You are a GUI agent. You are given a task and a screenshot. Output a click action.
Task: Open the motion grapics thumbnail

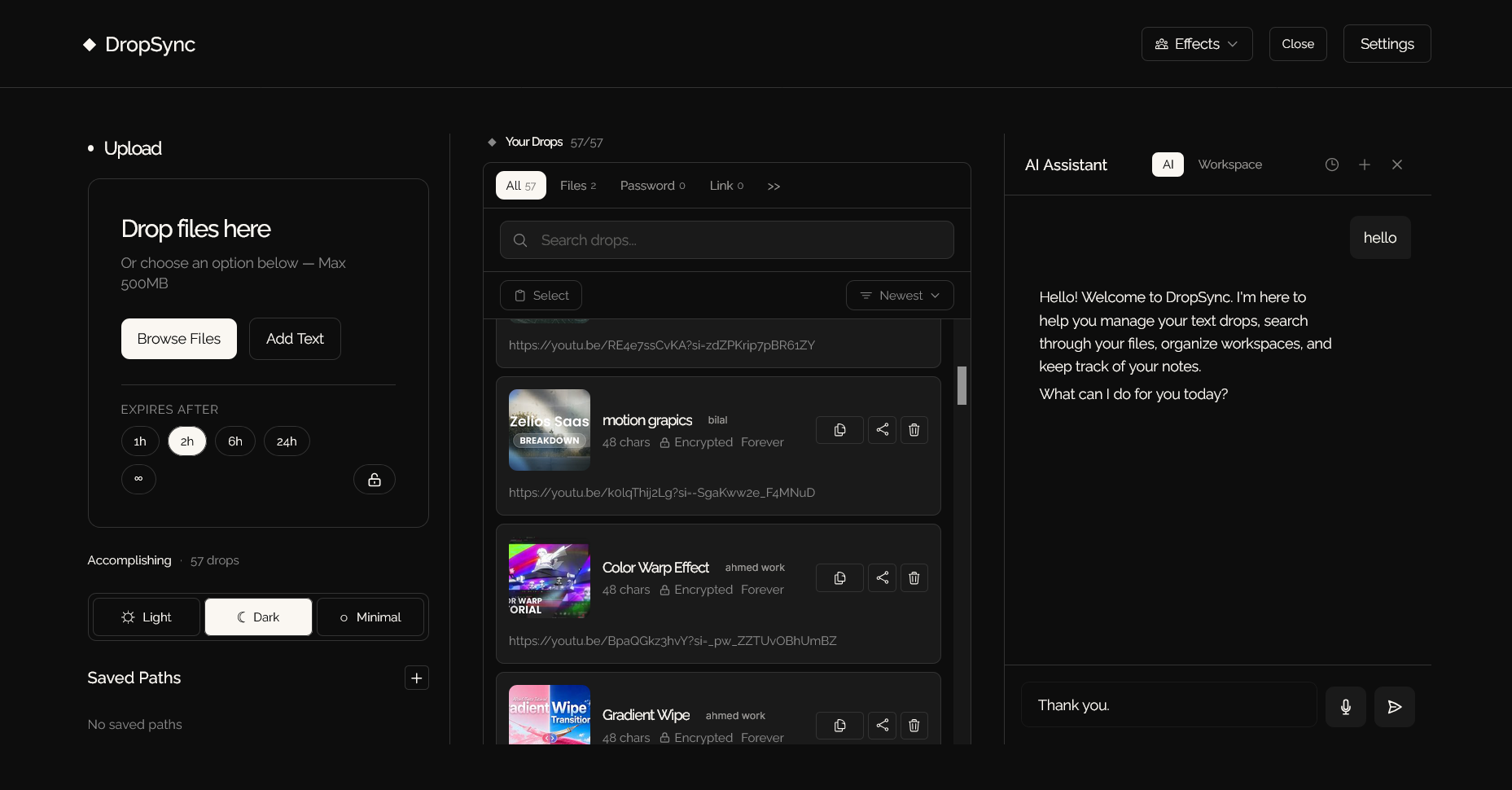pyautogui.click(x=550, y=430)
